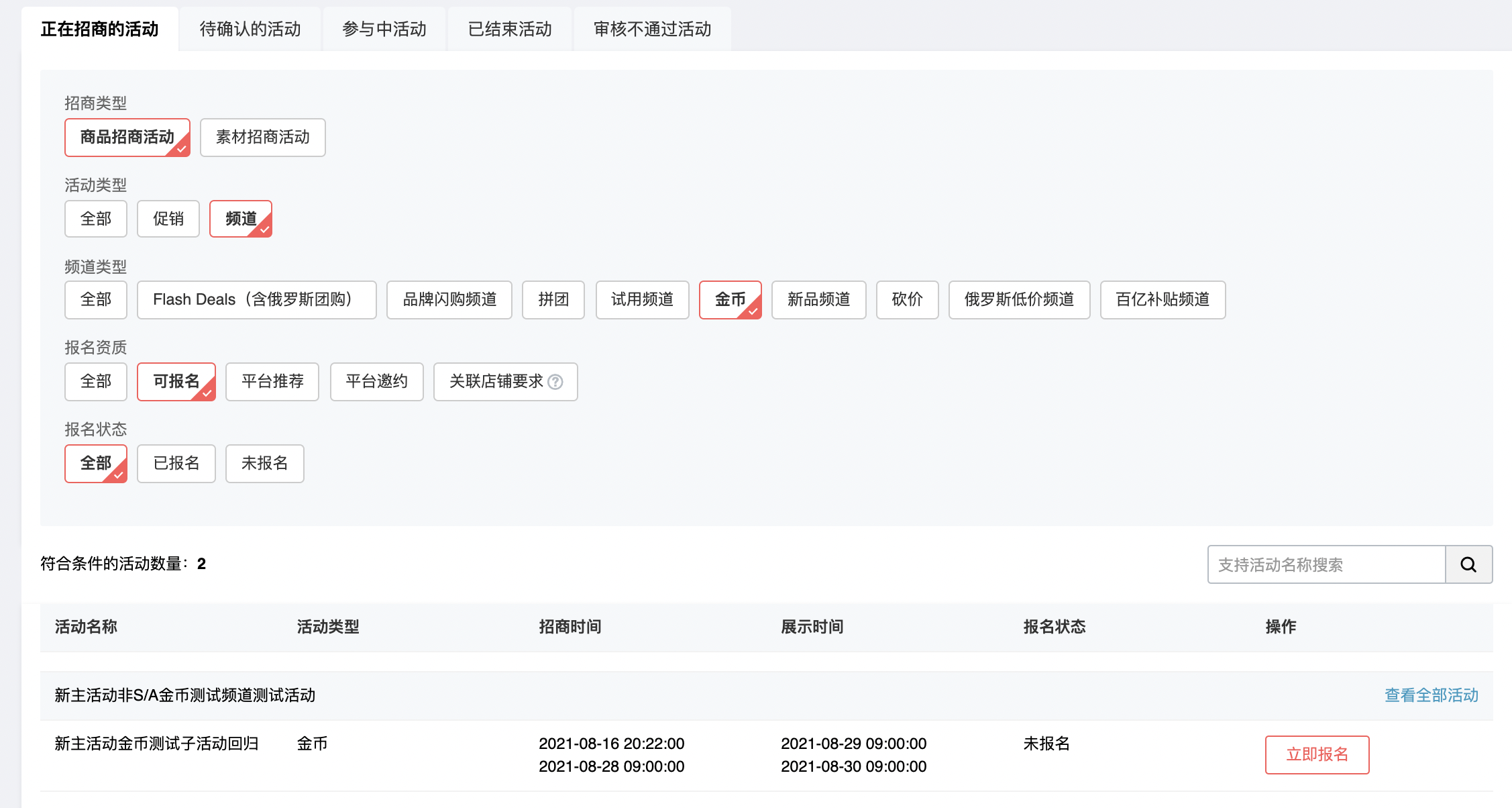Click the 金币 cell in the activity row
Screen dimensions: 1512x808
point(313,744)
